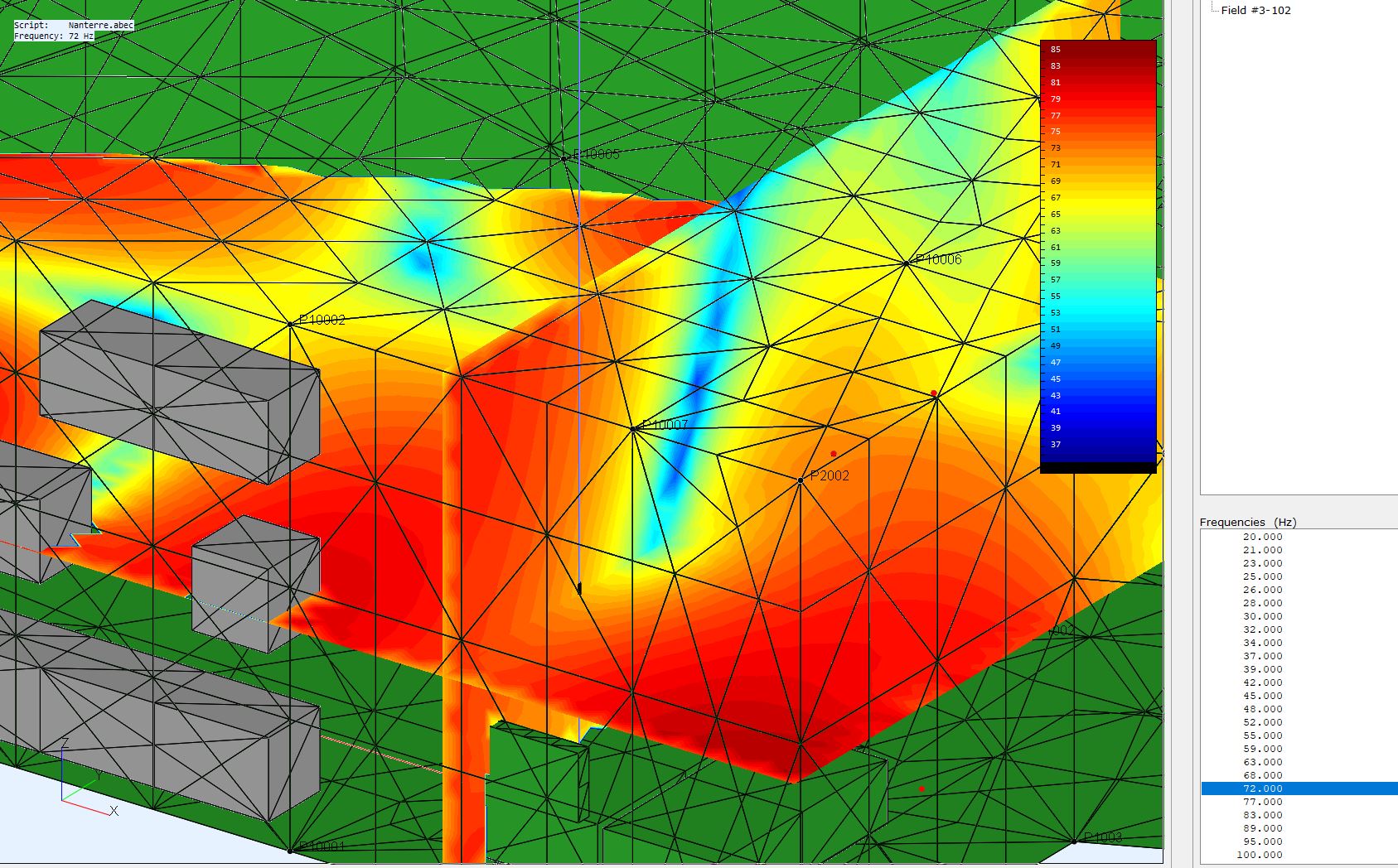Screen dimensions: 1398x868
Task: Click node label P10005 near the top
Action: [x=596, y=154]
